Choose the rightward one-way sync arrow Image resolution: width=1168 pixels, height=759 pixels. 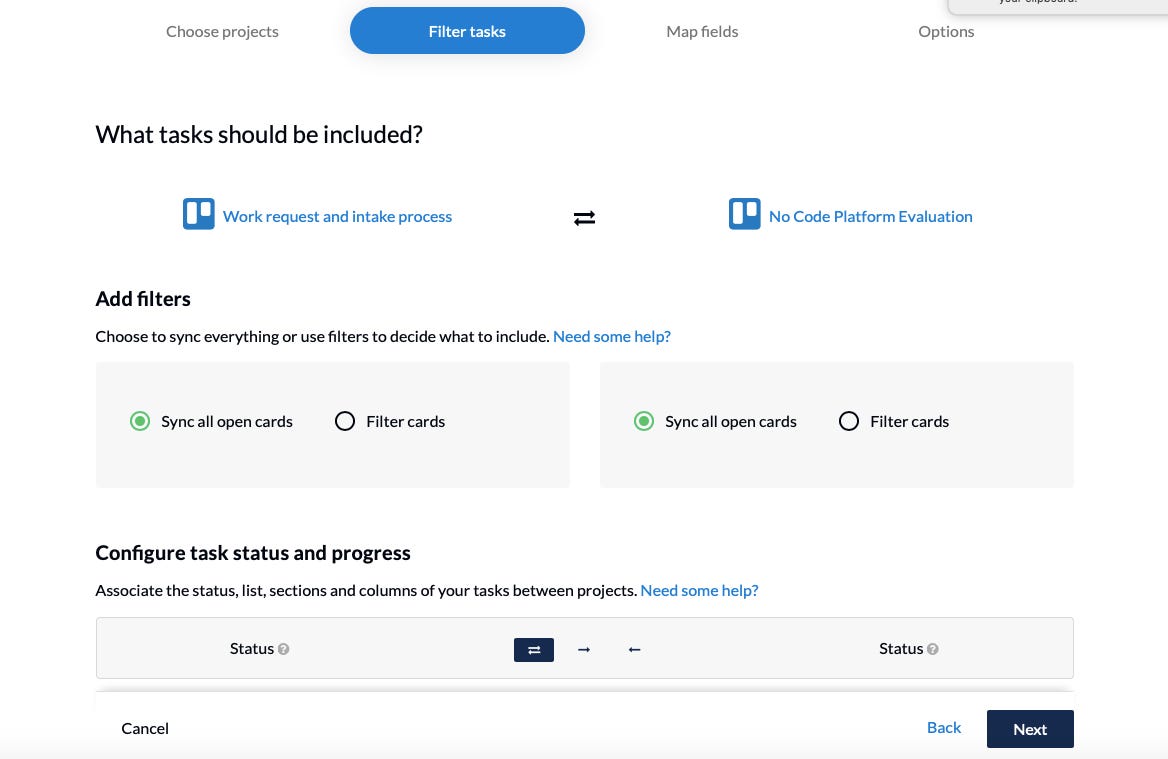coord(584,649)
